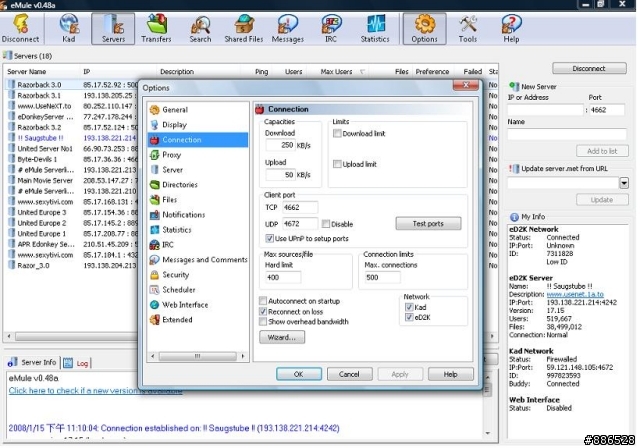Click the Hard limit input field
640x448 pixels.
[283, 277]
